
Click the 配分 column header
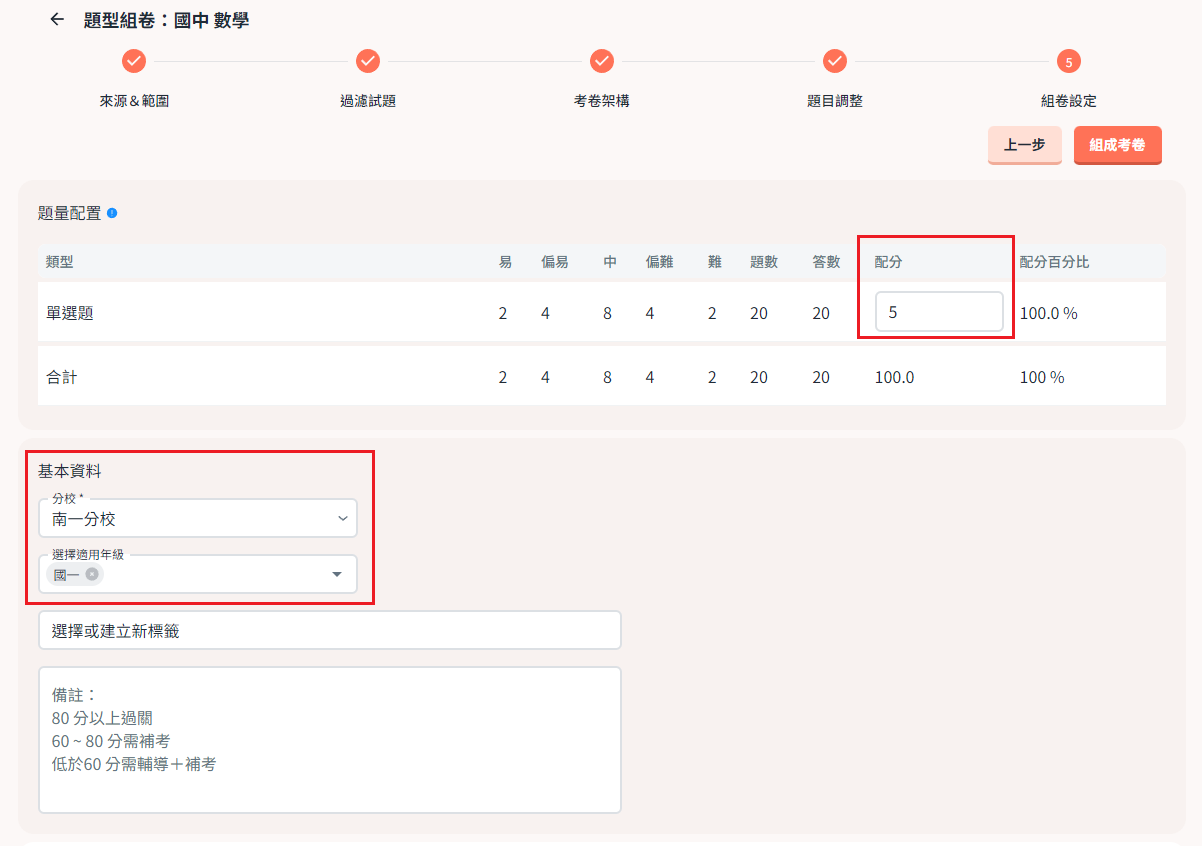click(x=889, y=262)
